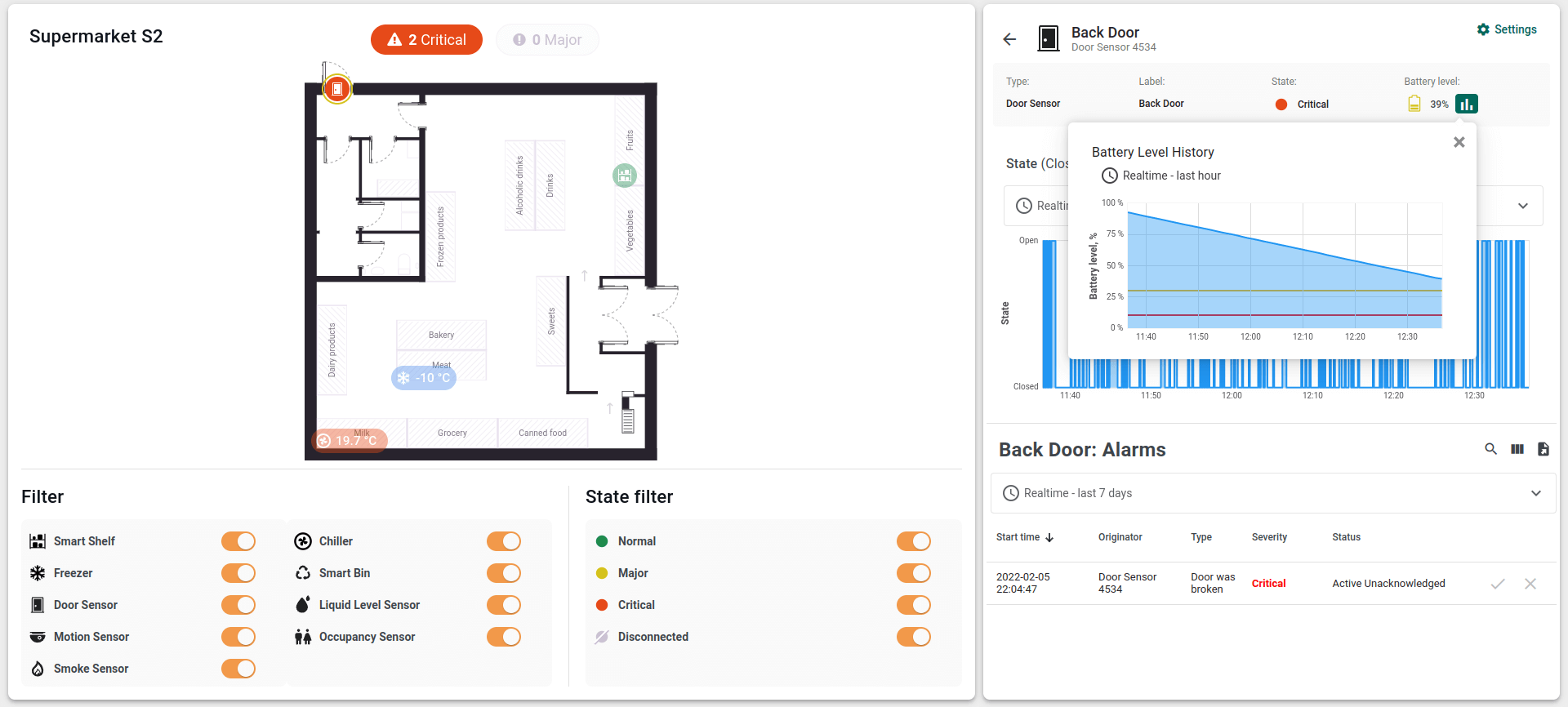Expand alarms time window Realtime - last 7 days
Screen dimensions: 1568x707
[x=1535, y=493]
